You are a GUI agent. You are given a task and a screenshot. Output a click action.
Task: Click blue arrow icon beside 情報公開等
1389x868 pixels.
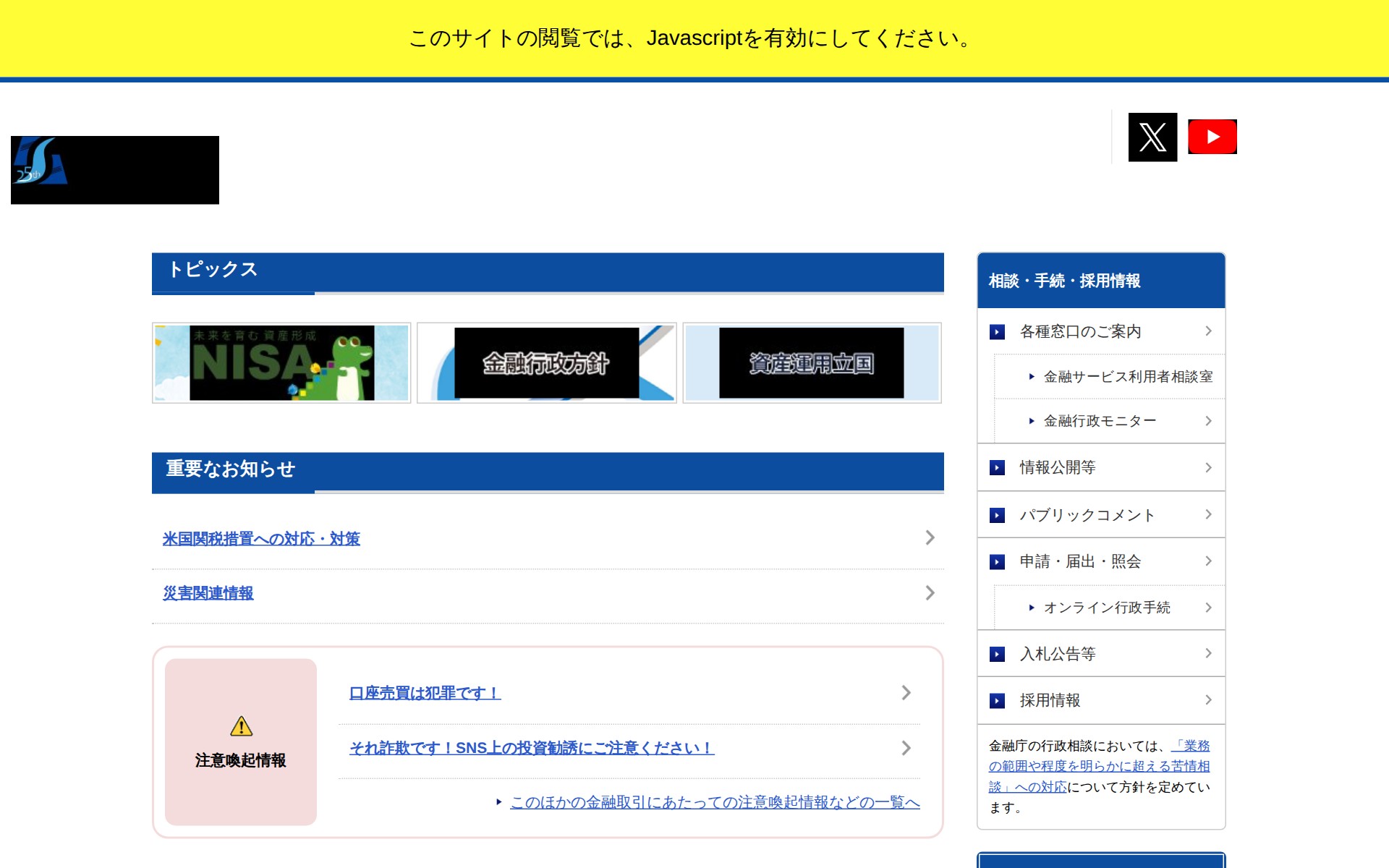pyautogui.click(x=997, y=468)
